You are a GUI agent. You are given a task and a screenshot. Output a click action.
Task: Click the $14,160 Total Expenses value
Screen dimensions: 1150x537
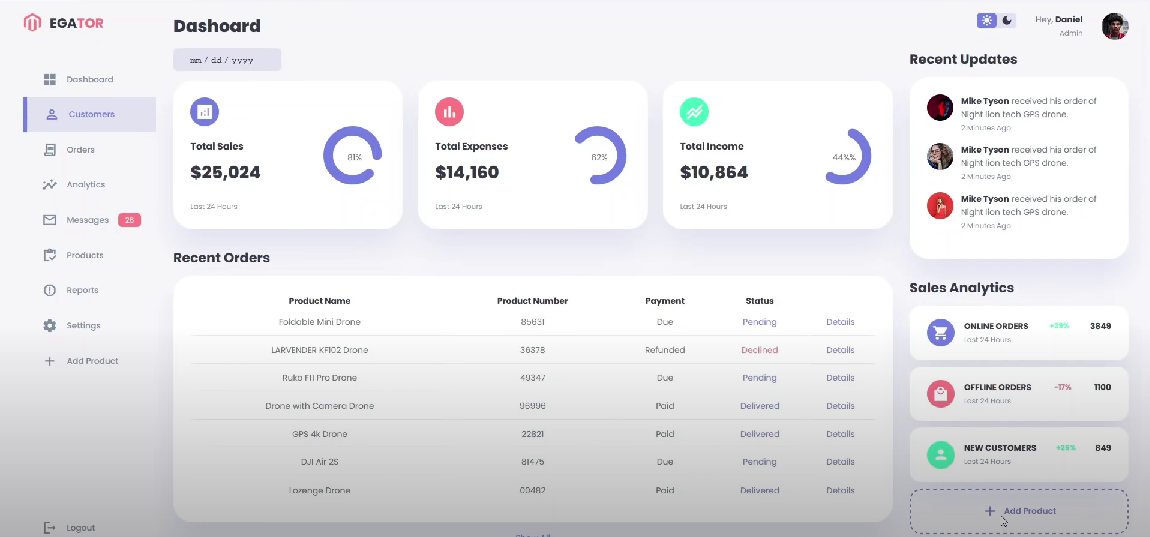467,172
